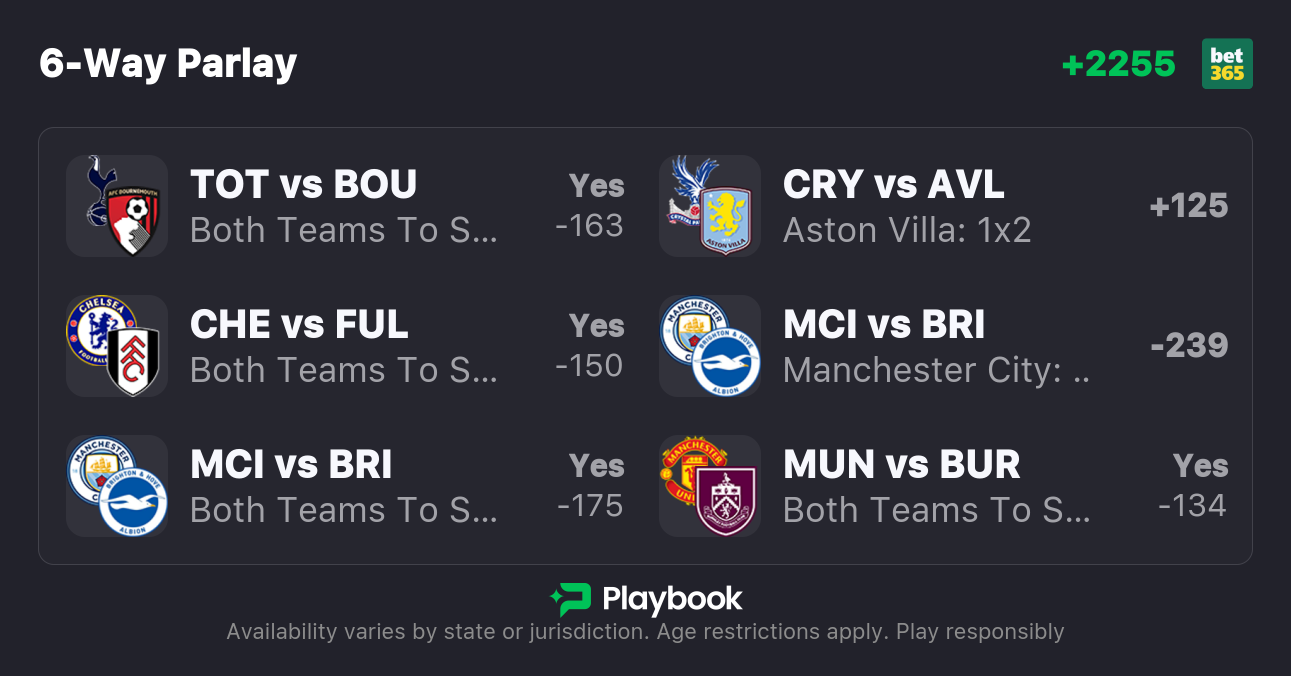
Task: Open the CRY vs AVL matchup title
Action: point(893,185)
